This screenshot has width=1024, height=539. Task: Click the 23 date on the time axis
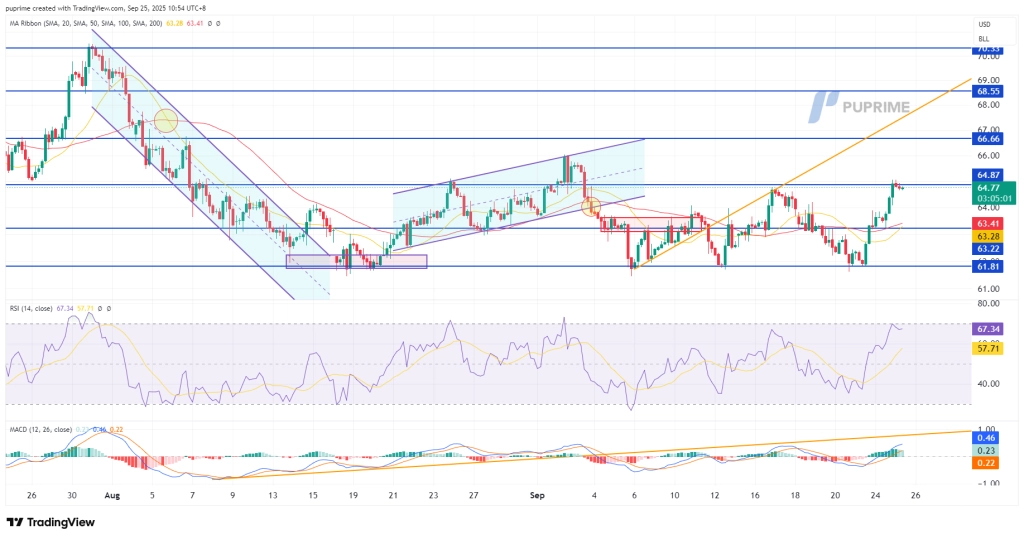point(434,496)
